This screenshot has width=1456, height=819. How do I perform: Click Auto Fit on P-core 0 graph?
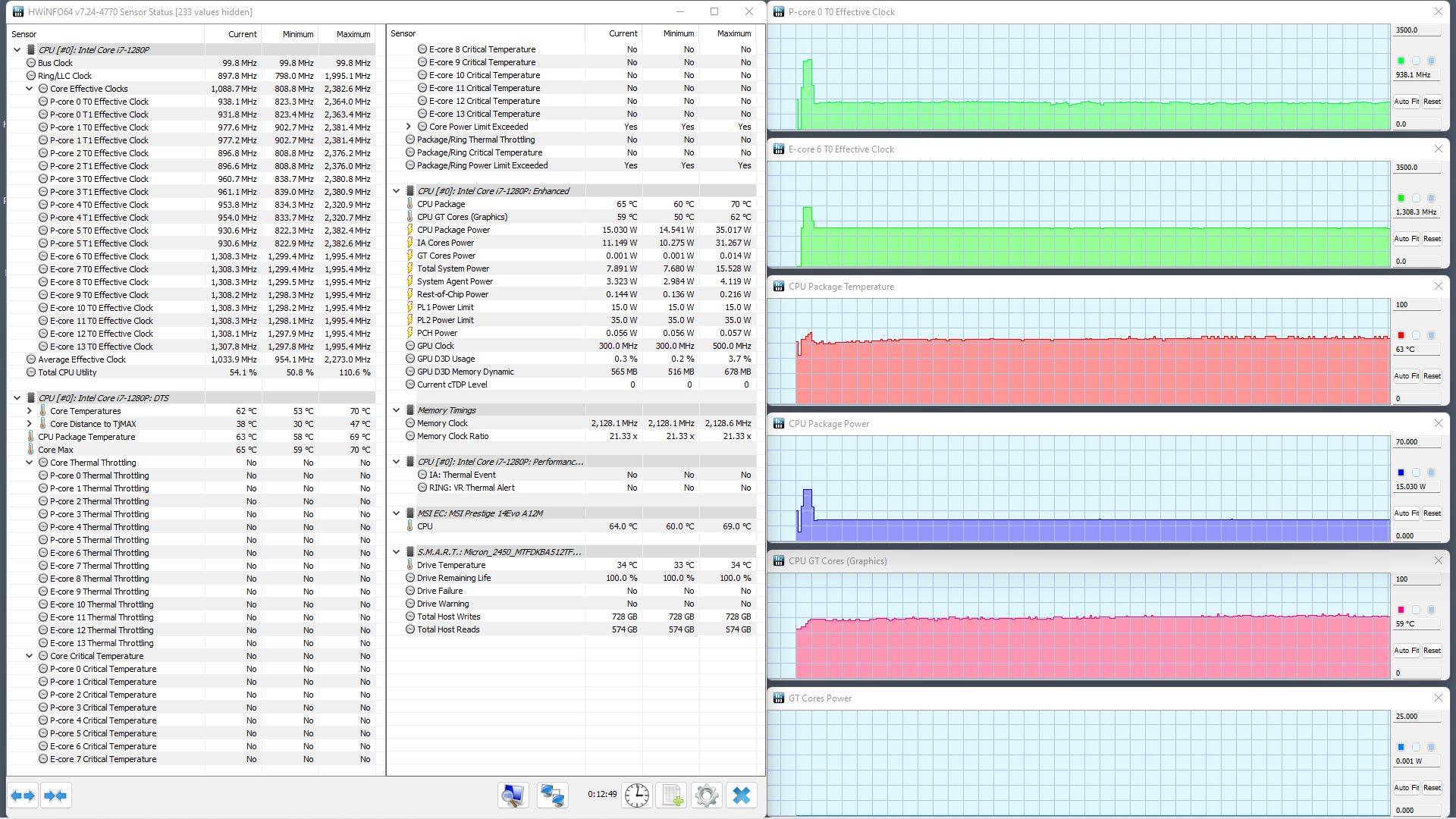1406,102
